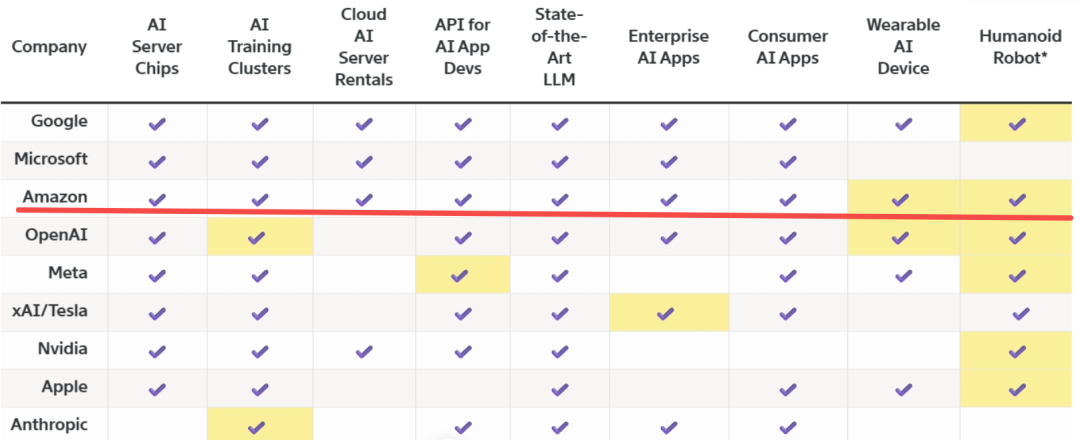1080x440 pixels.
Task: Click Google's Humanoid Robot checkmark
Action: coord(1018,124)
